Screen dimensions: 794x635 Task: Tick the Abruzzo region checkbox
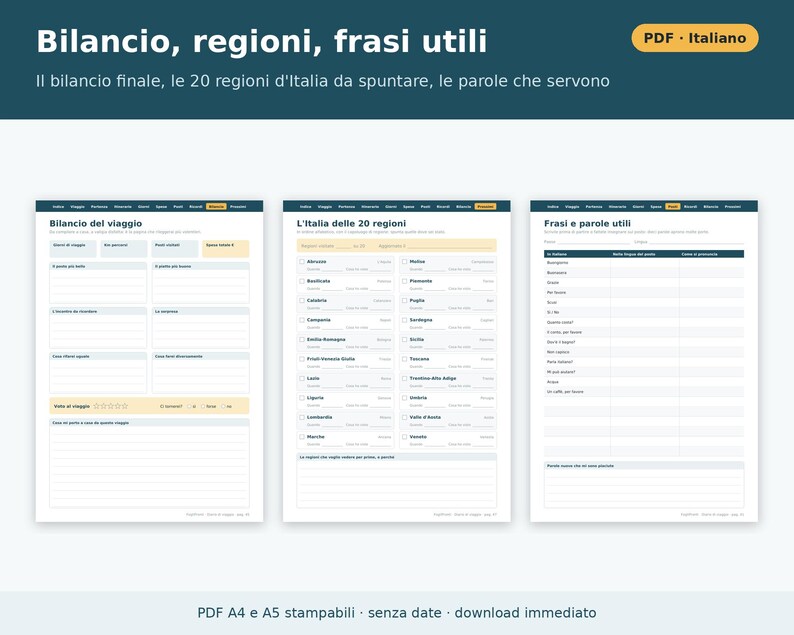[302, 262]
